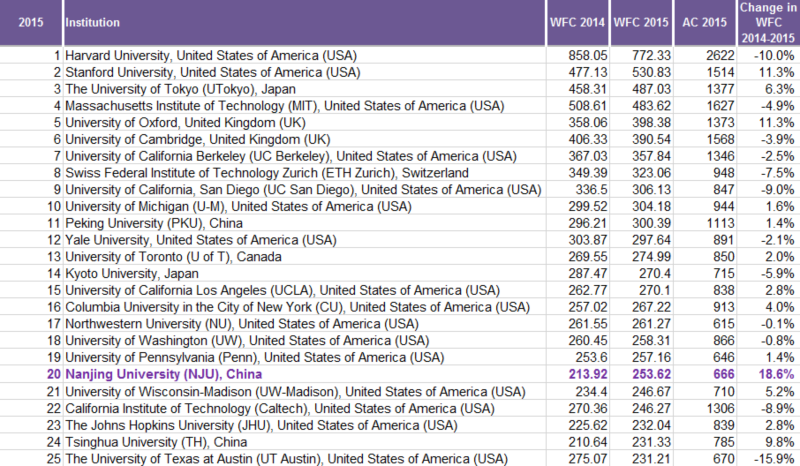The width and height of the screenshot is (800, 466).
Task: Click the WFC 2014 column header
Action: coord(578,22)
